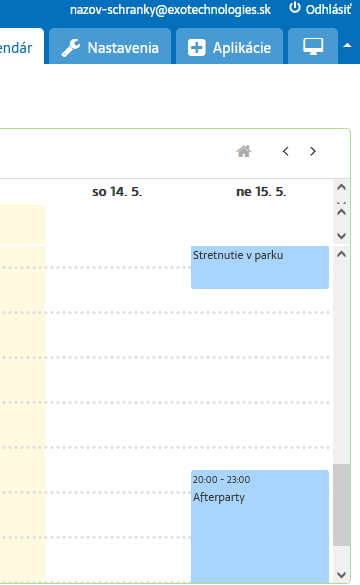The height and width of the screenshot is (585, 360).
Task: Click the monitor screen icon tab
Action: coord(313,47)
